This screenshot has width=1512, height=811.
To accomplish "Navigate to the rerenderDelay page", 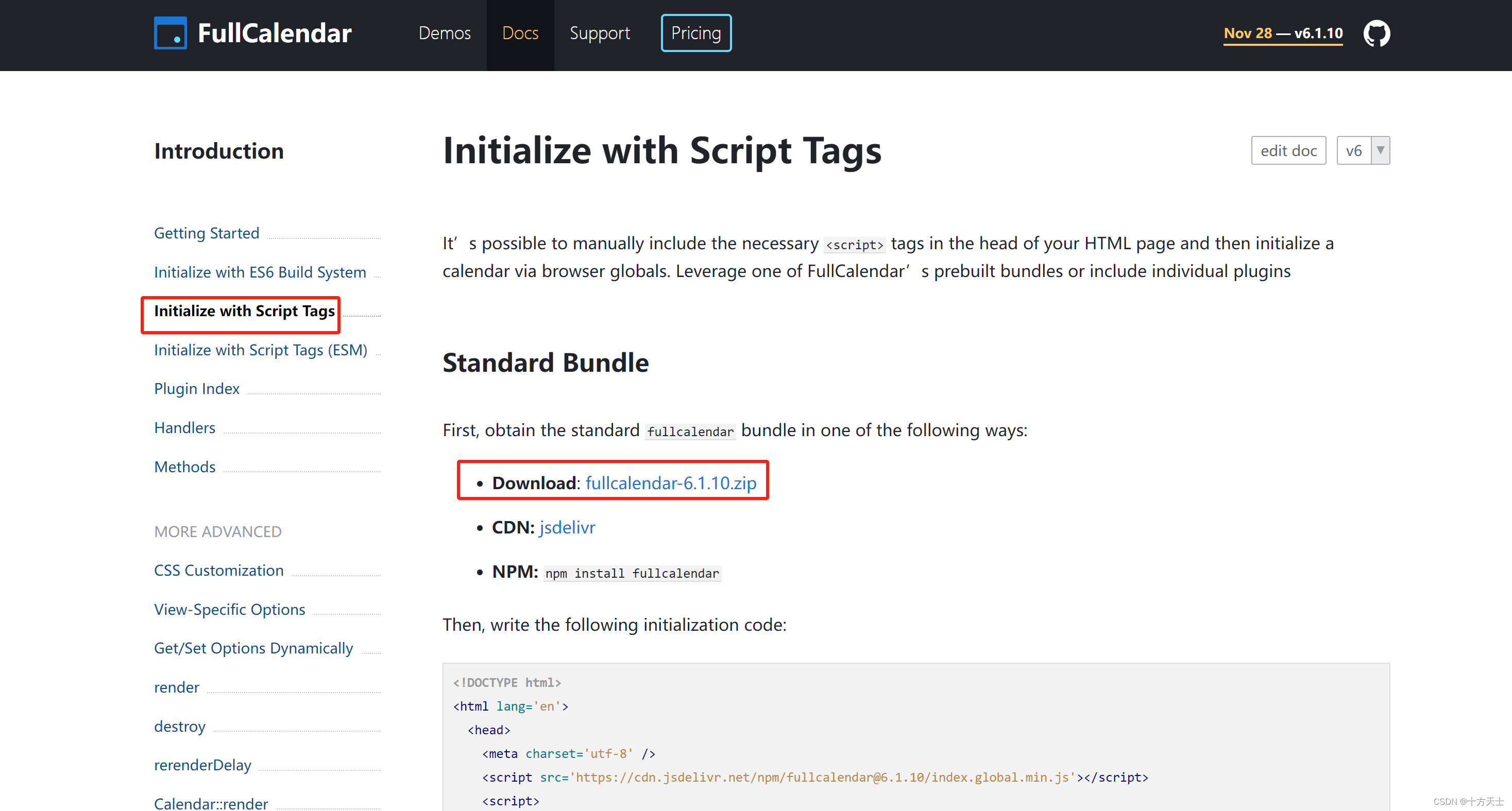I will click(x=202, y=765).
